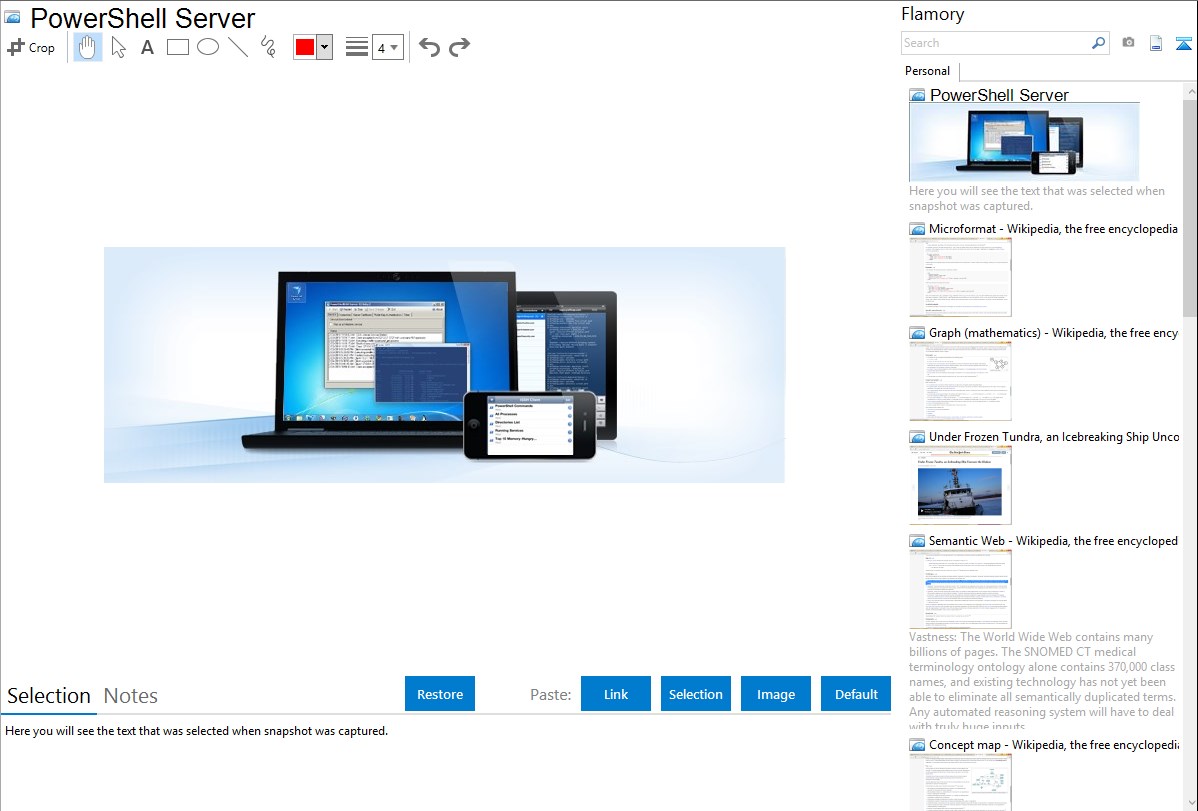
Task: Click the Under Frozen Tundra snapshot icon
Action: (918, 437)
